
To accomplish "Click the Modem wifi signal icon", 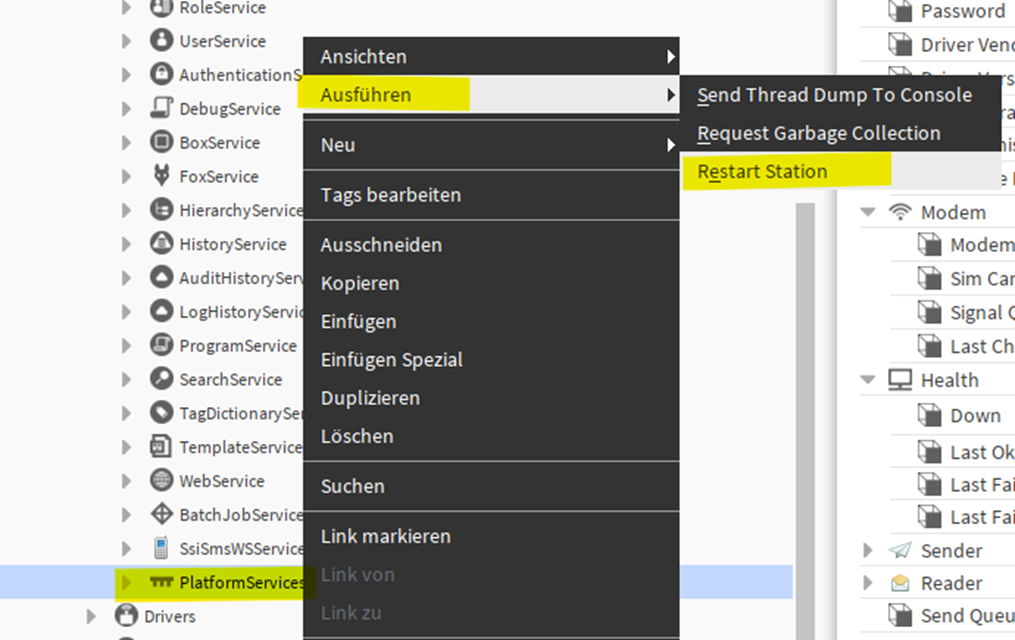I will click(x=900, y=212).
